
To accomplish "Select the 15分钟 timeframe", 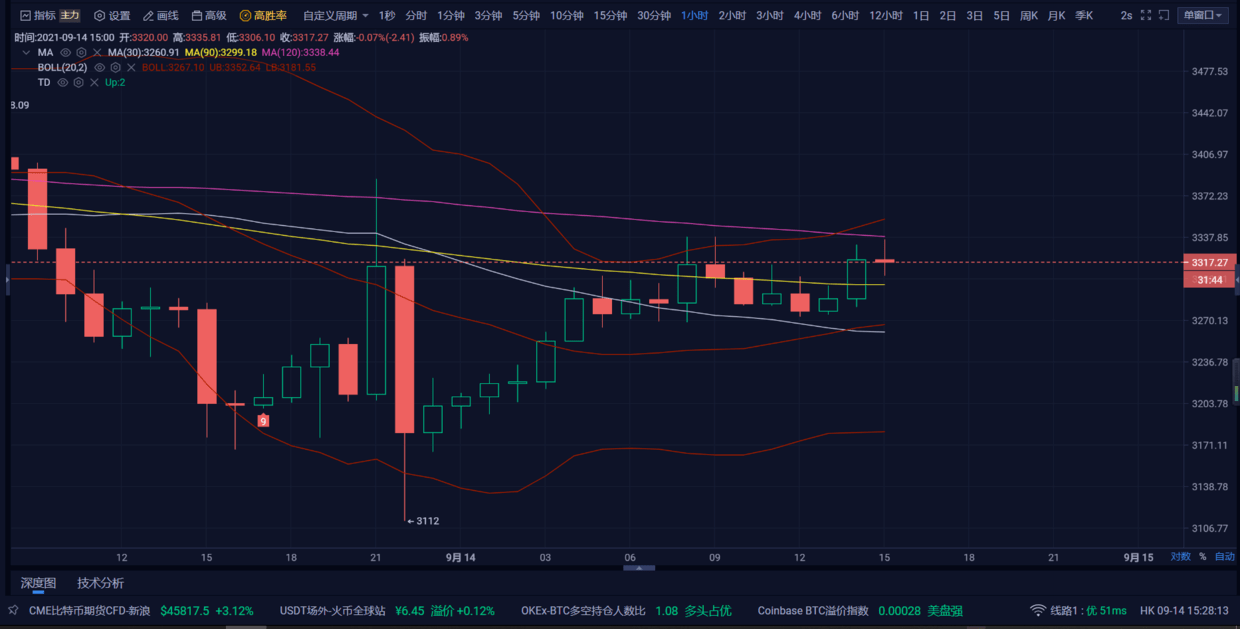I will tap(610, 16).
